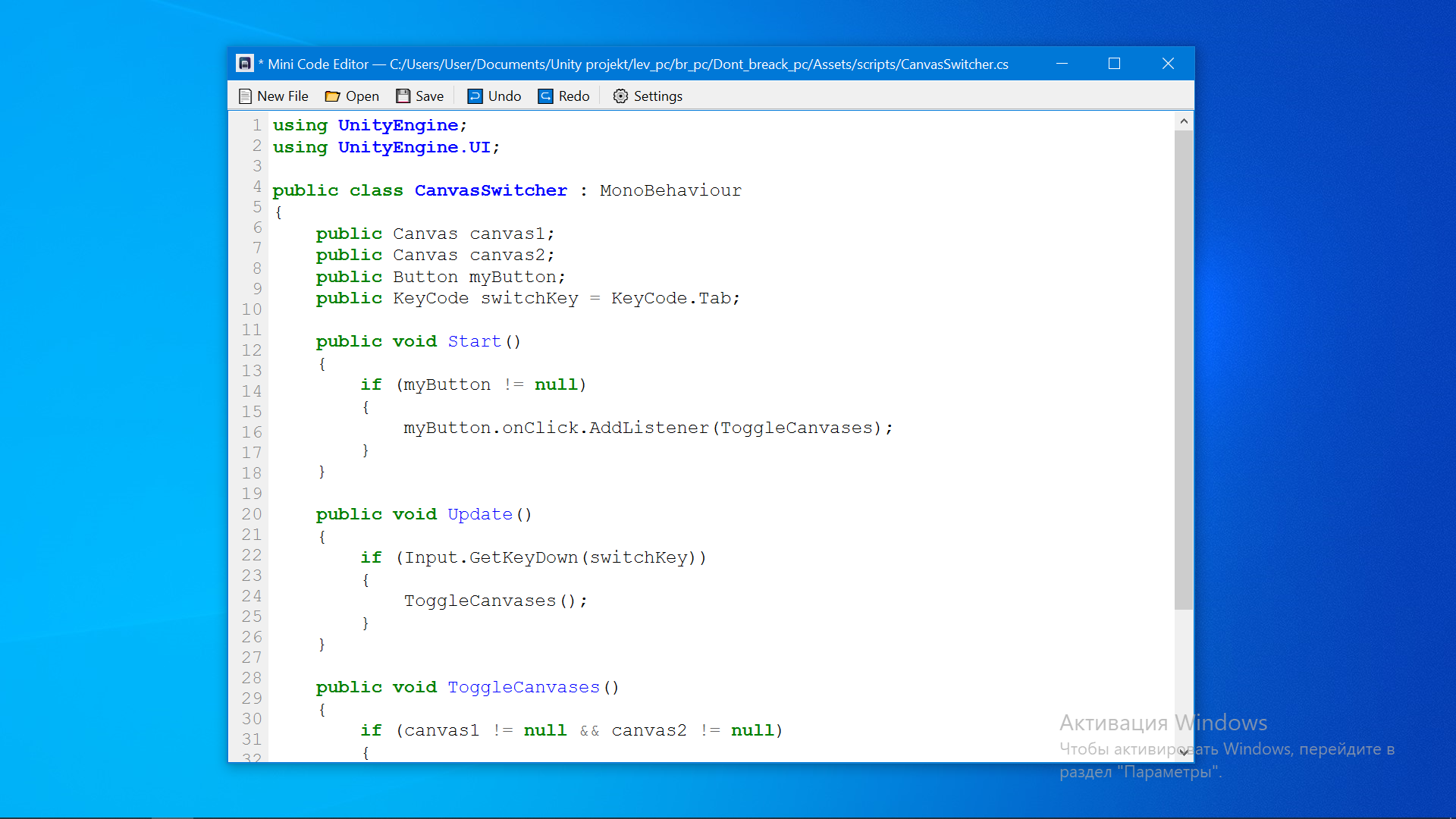
Task: Close the Mini Code Editor window
Action: coord(1168,64)
